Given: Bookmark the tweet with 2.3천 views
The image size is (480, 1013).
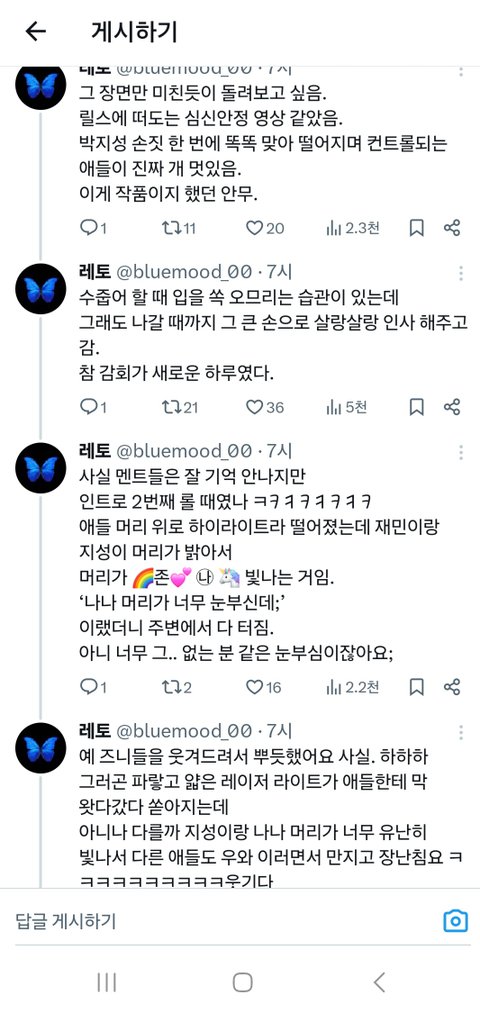Looking at the screenshot, I should (417, 227).
